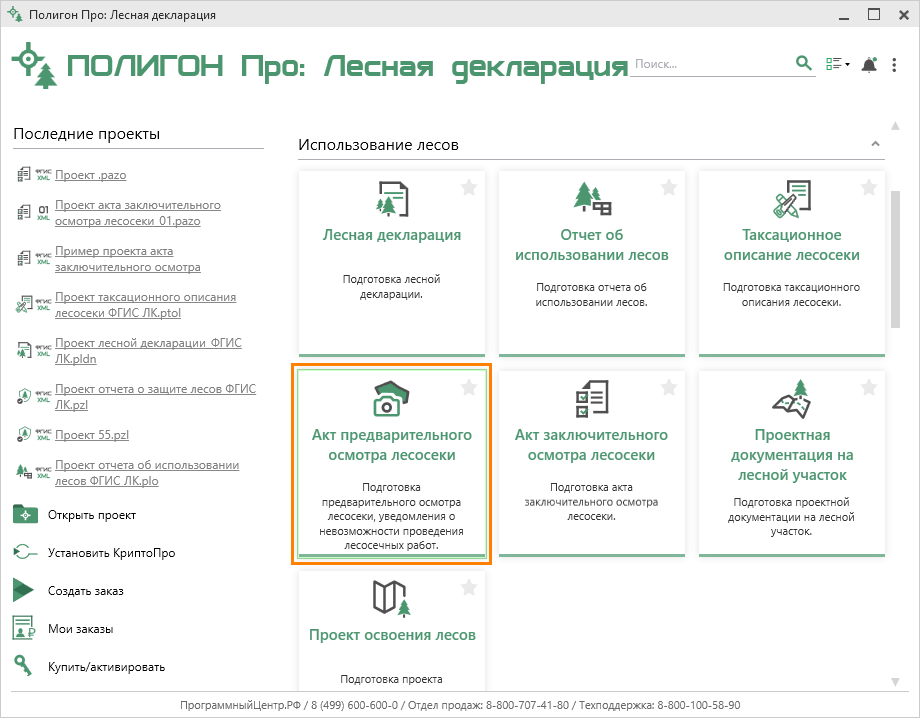Click the Полигон Про crosshair-tree logo
Screen dimensions: 920x718
(35, 65)
